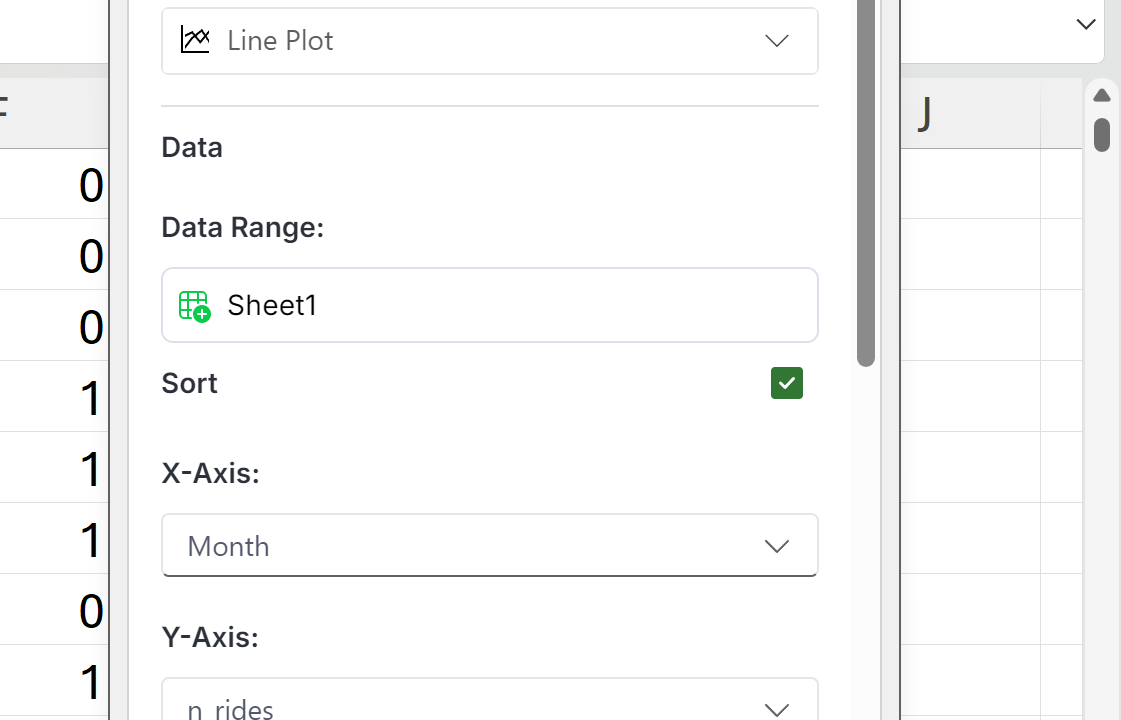Click the green data range grid icon
1121x720 pixels.
coord(194,305)
